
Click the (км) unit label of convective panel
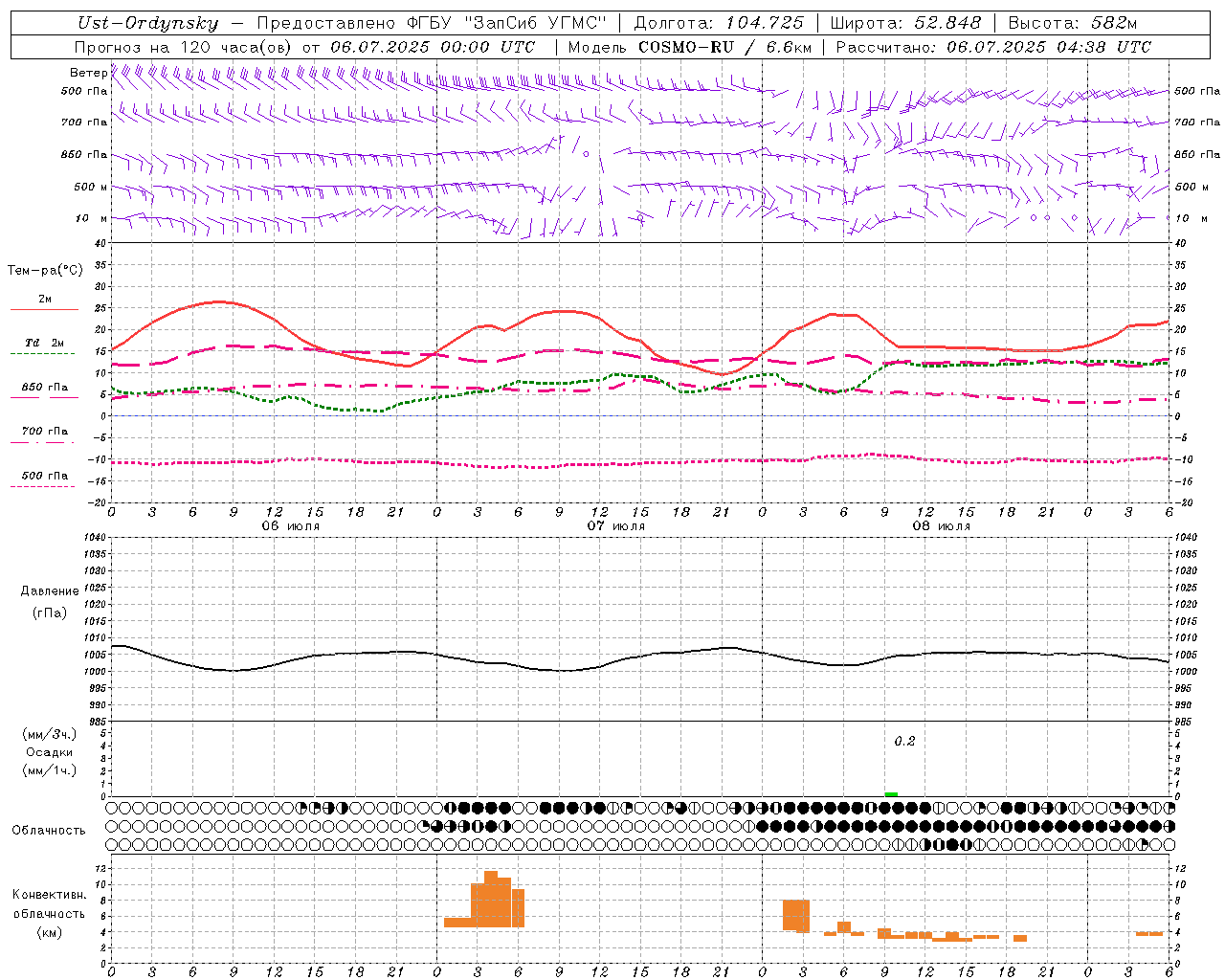(x=49, y=932)
